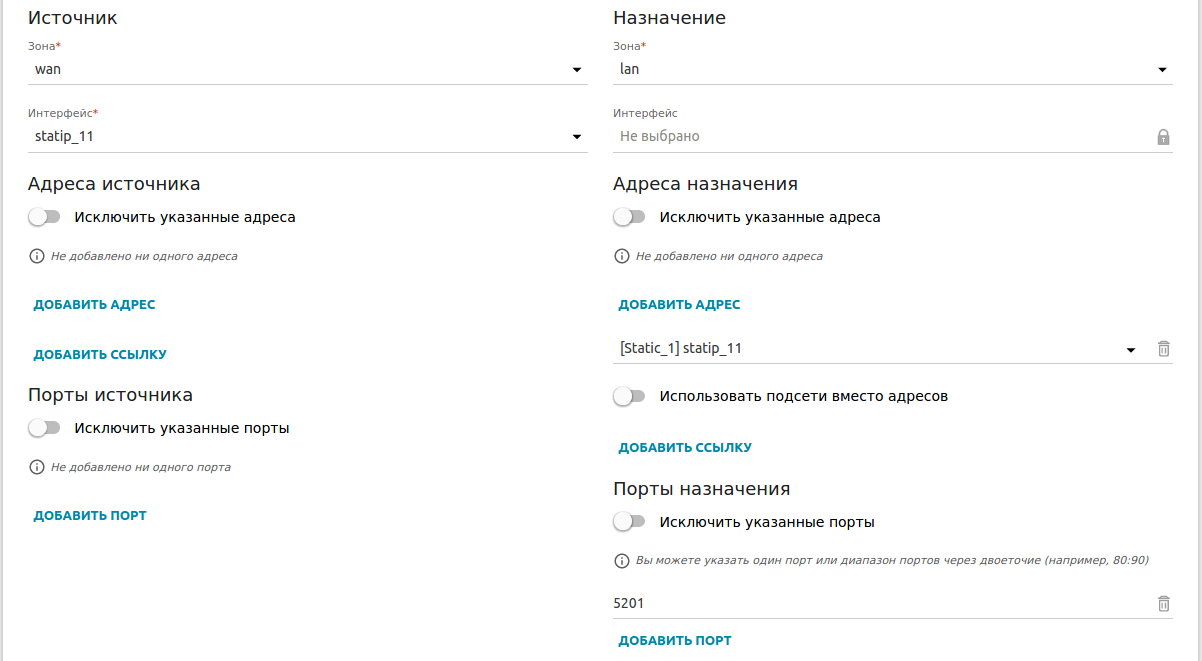
Task: Delete destination port 5201 entry
Action: point(1163,603)
